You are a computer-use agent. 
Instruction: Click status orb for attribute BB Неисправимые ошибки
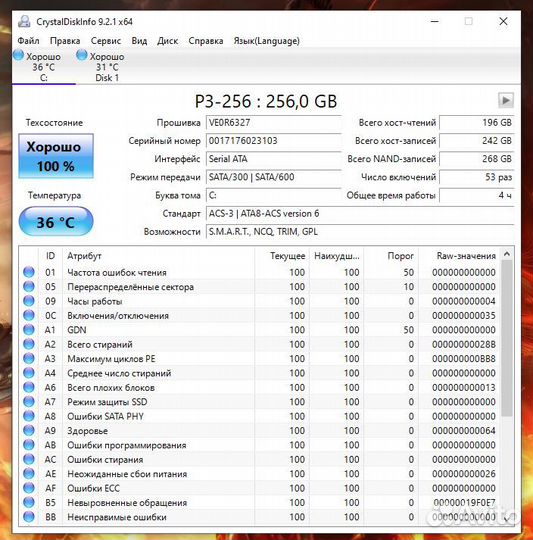click(x=29, y=517)
